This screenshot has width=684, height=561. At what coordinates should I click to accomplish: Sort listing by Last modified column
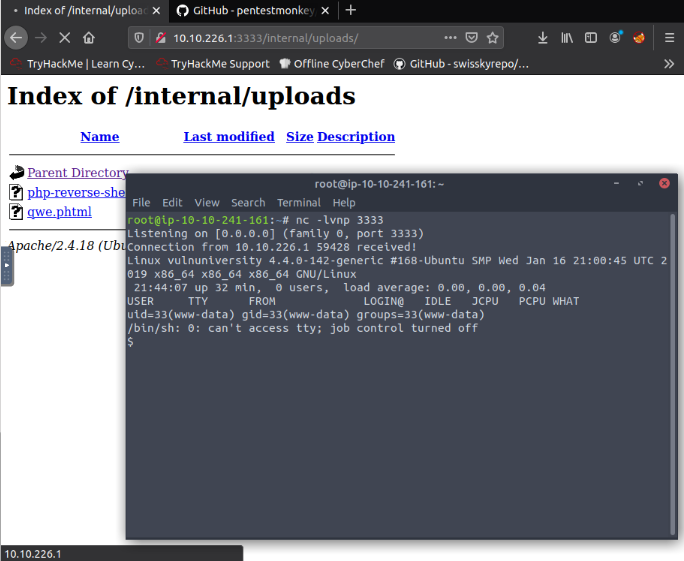pos(228,137)
